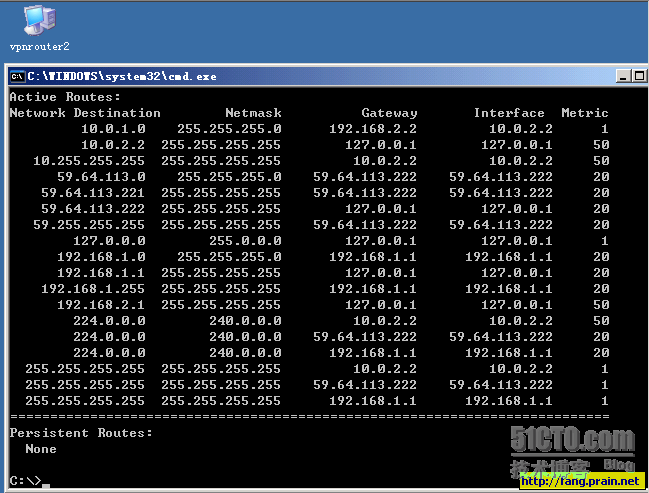Click metric 1 in the 127.0.0.0 row

point(604,241)
